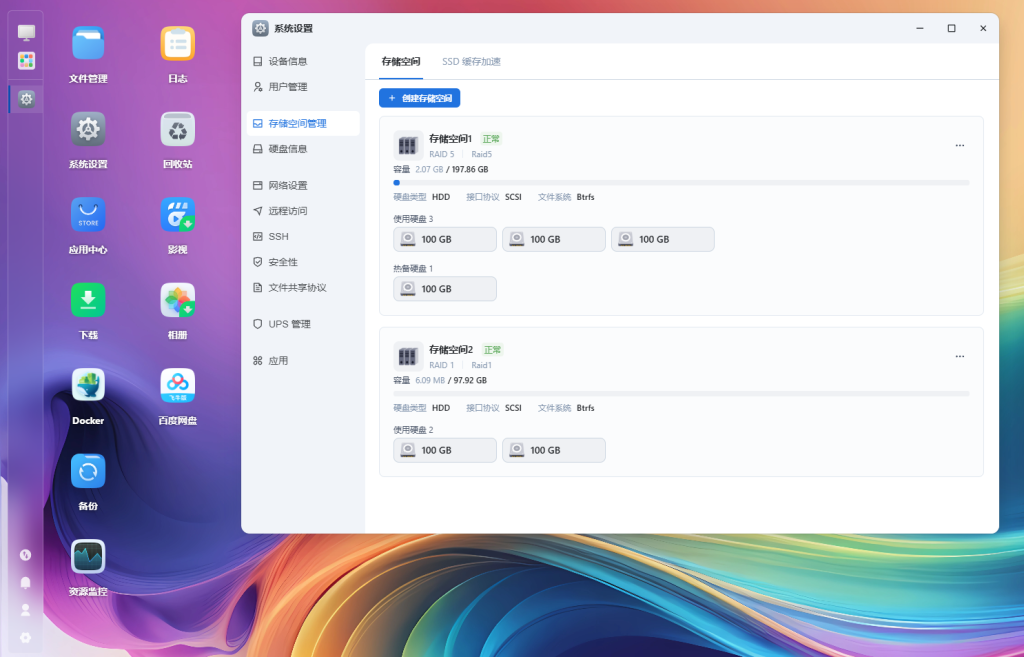Launch the 影视 video app icon
The height and width of the screenshot is (657, 1024).
click(178, 215)
